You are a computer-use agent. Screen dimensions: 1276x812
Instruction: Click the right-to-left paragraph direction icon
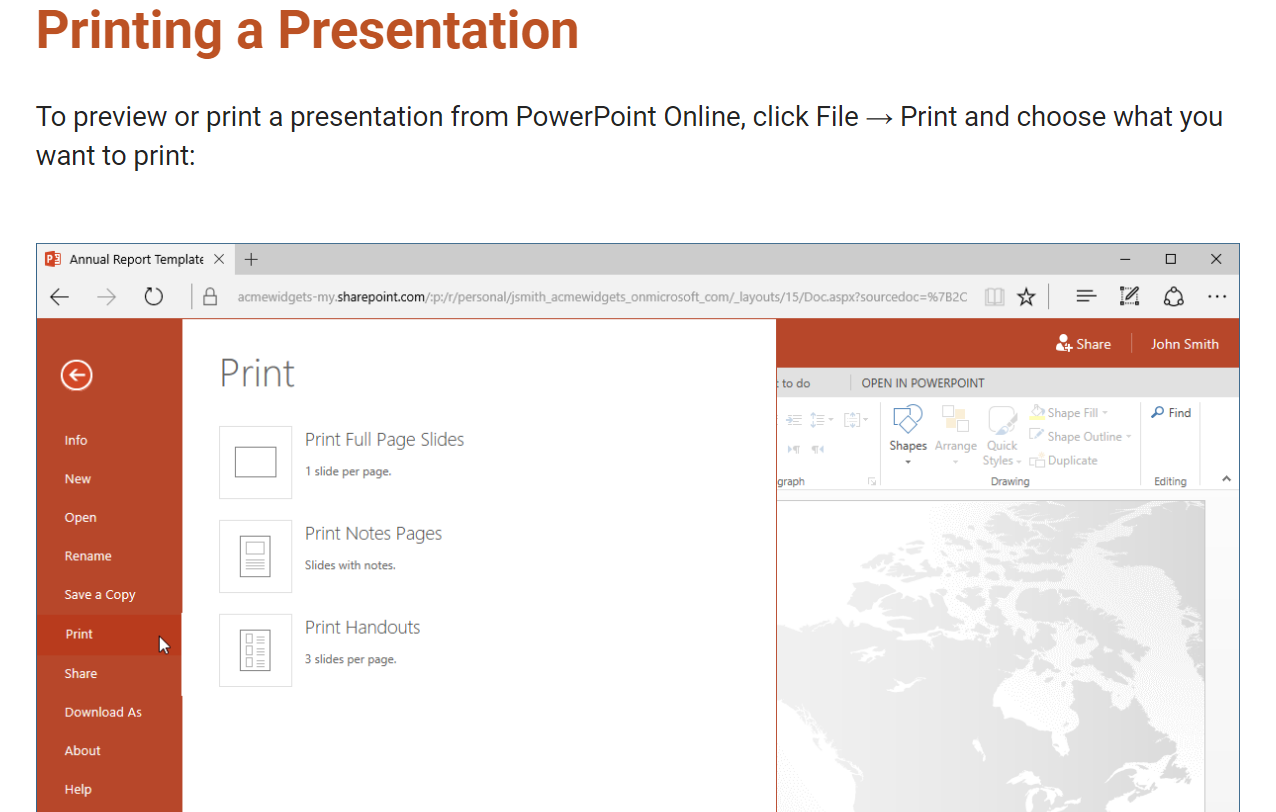click(x=818, y=450)
